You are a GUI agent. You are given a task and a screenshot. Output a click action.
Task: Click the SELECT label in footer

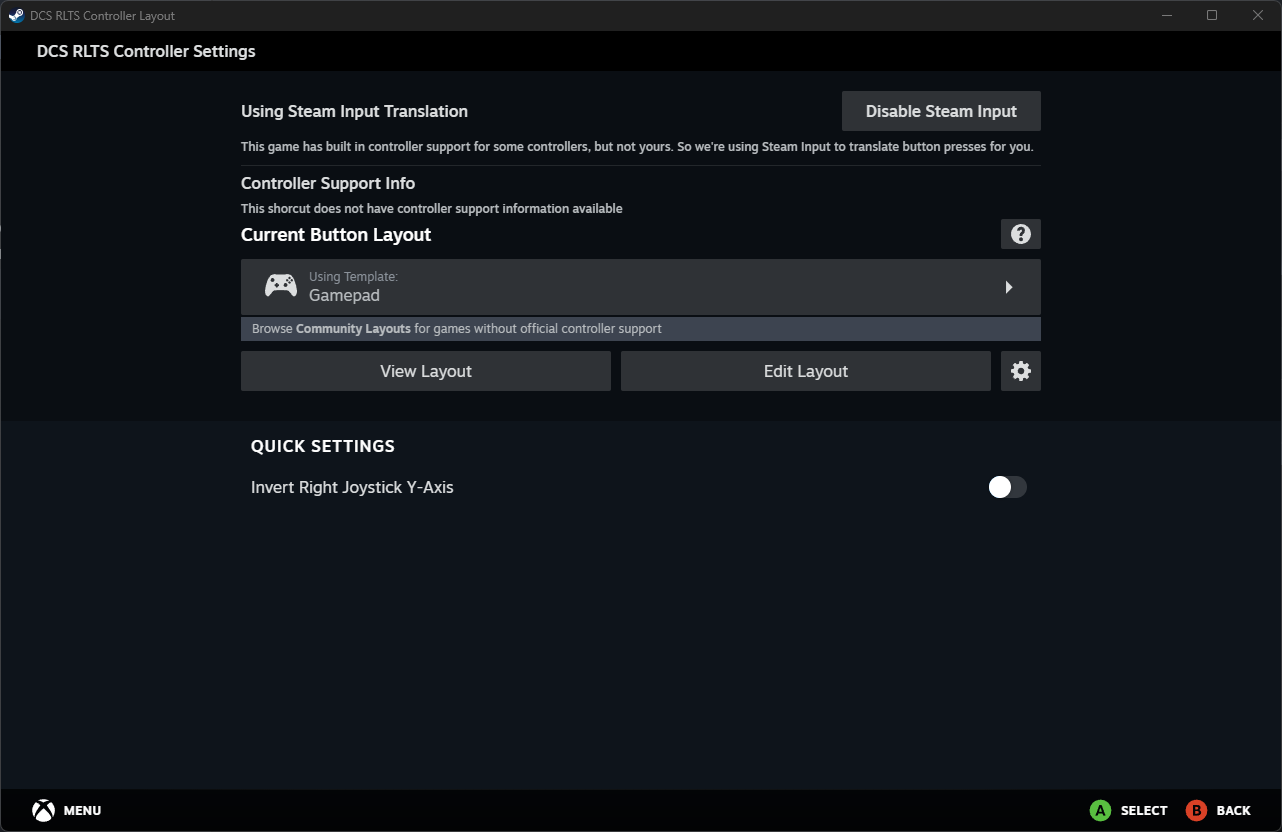point(1144,811)
